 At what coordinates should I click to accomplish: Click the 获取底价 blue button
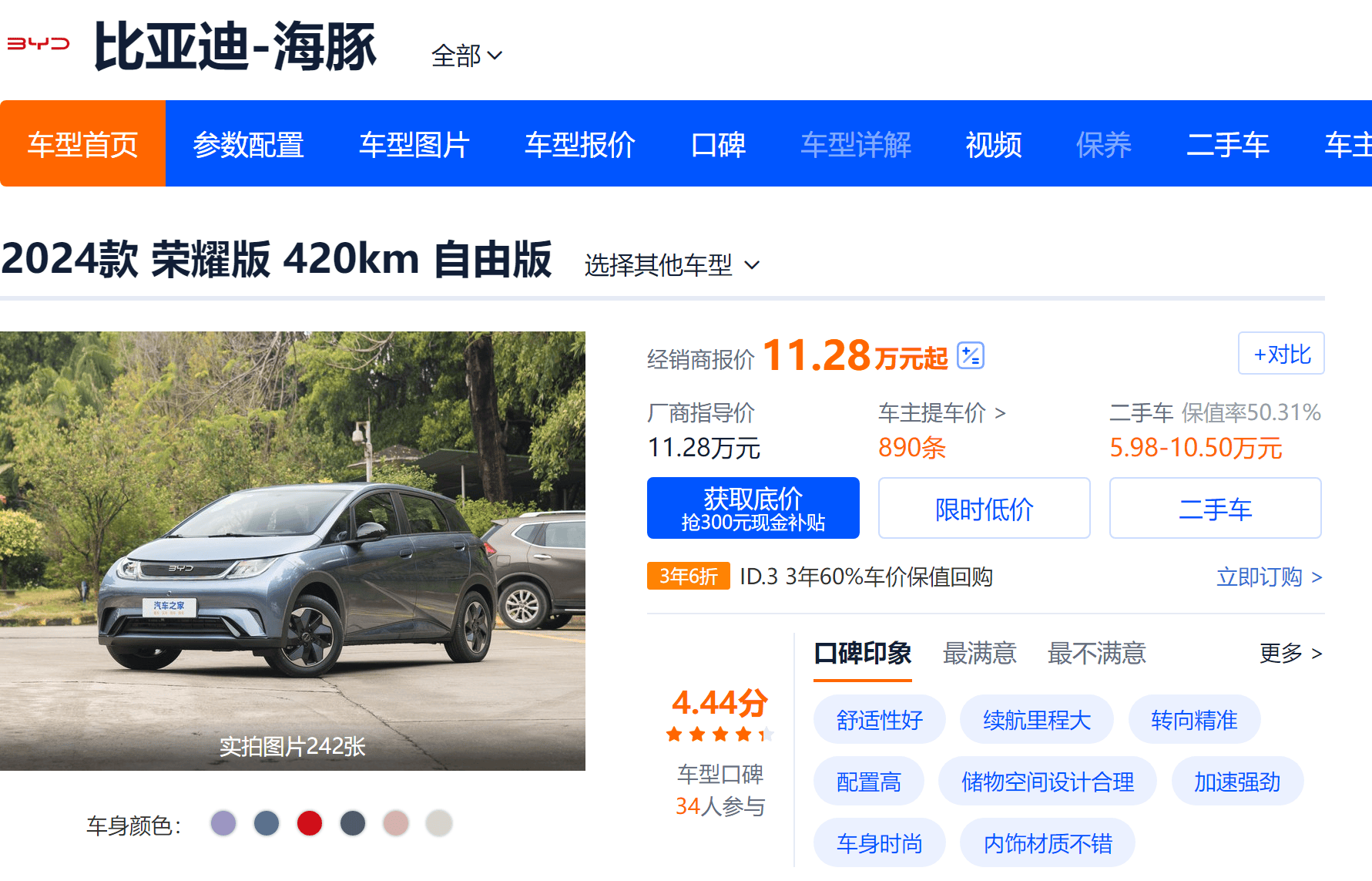coord(753,508)
